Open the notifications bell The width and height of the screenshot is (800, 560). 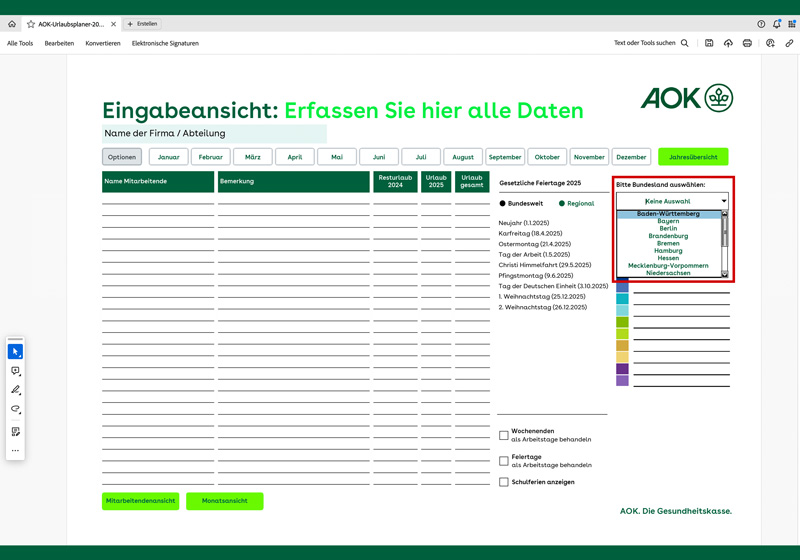777,24
